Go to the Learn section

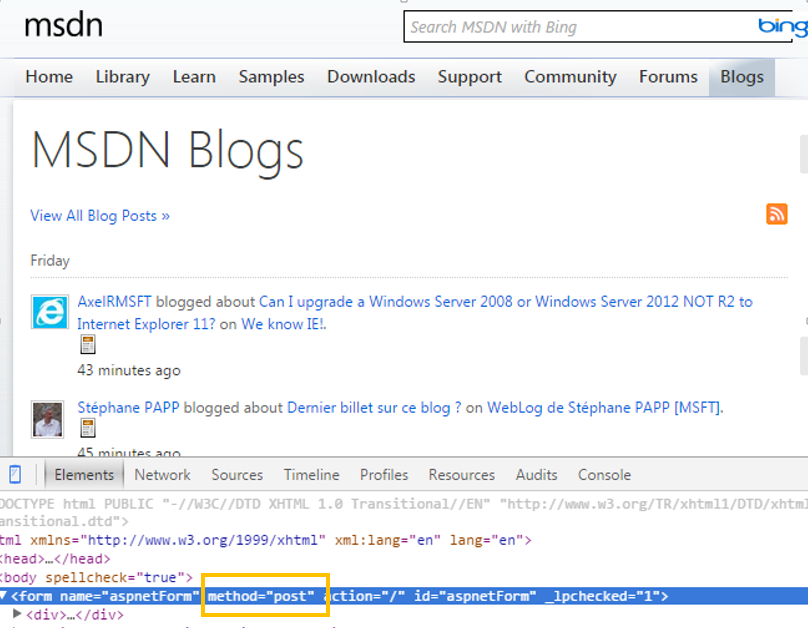[194, 77]
